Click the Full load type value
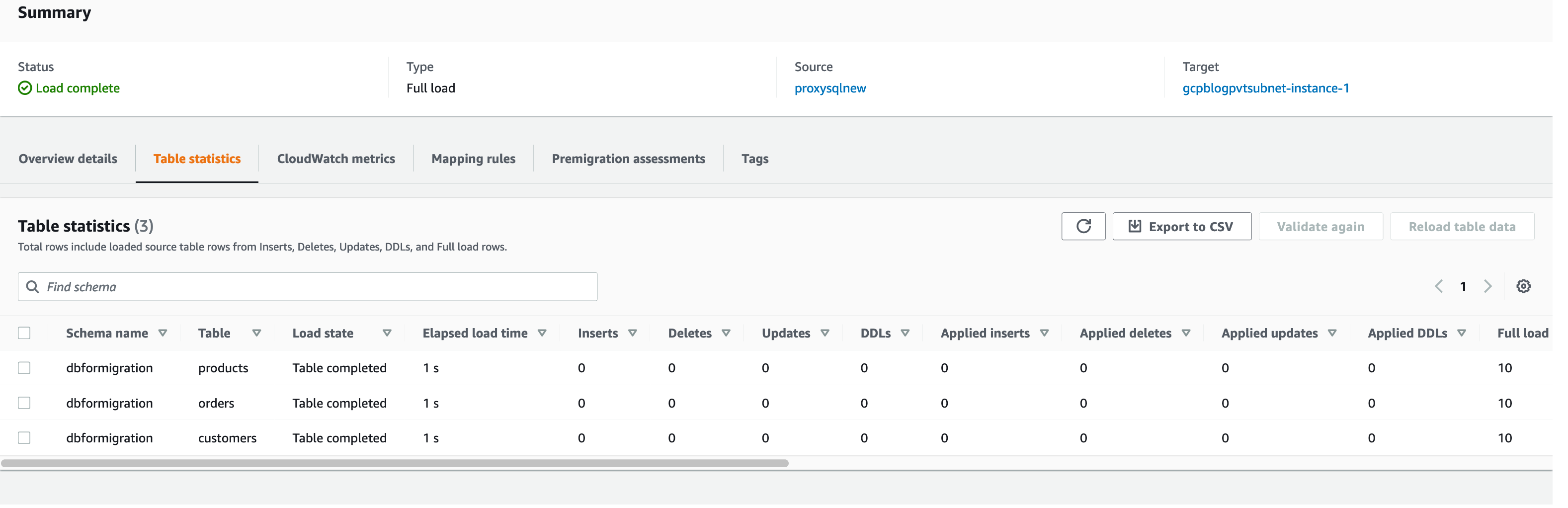This screenshot has height=508, width=1568. point(434,89)
